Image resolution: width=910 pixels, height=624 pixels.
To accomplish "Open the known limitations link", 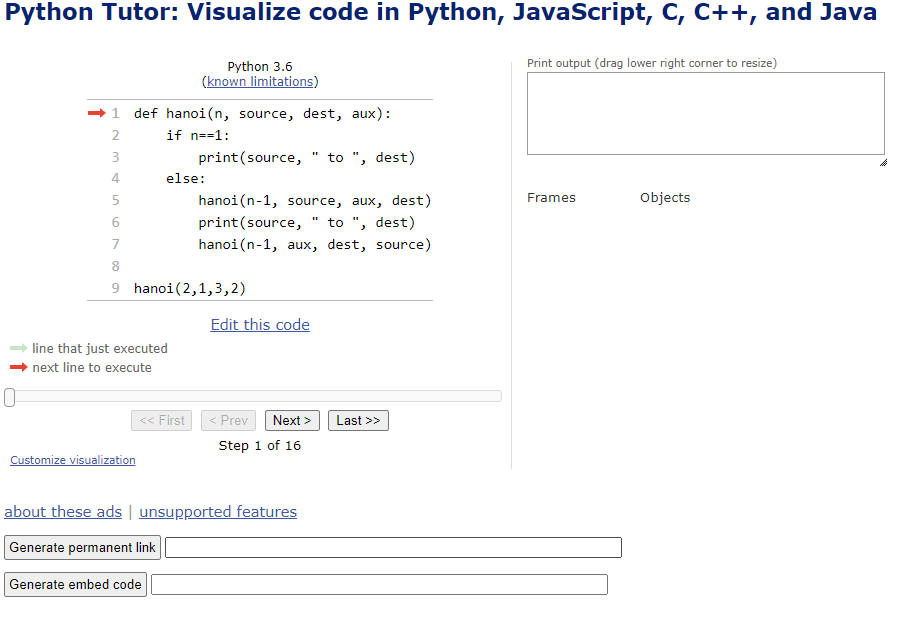I will pyautogui.click(x=260, y=82).
